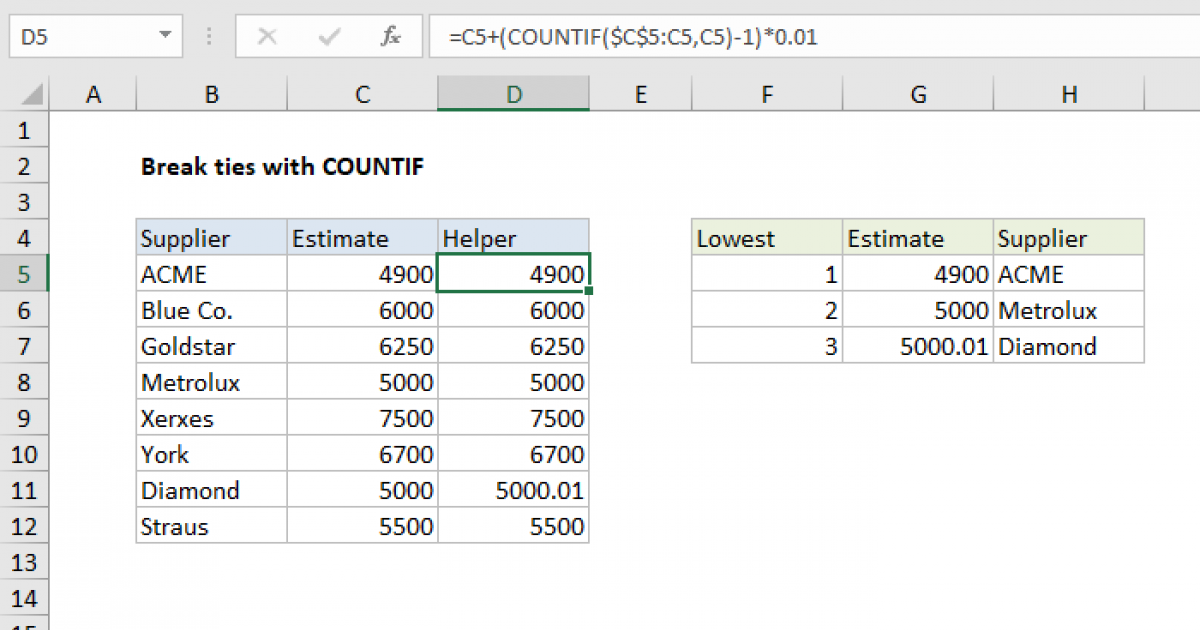Image resolution: width=1200 pixels, height=630 pixels.
Task: Click the fill handle on cell D5
Action: (590, 291)
